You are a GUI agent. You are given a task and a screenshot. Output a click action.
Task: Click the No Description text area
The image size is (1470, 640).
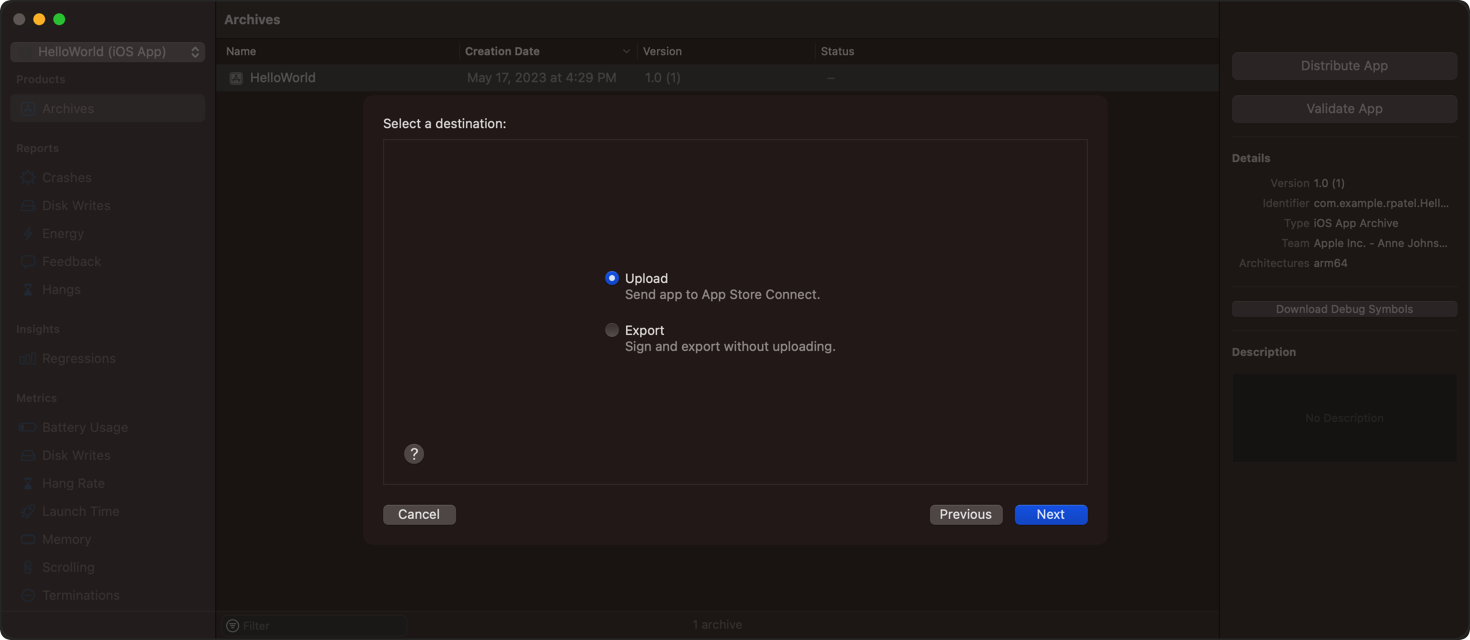coord(1344,418)
